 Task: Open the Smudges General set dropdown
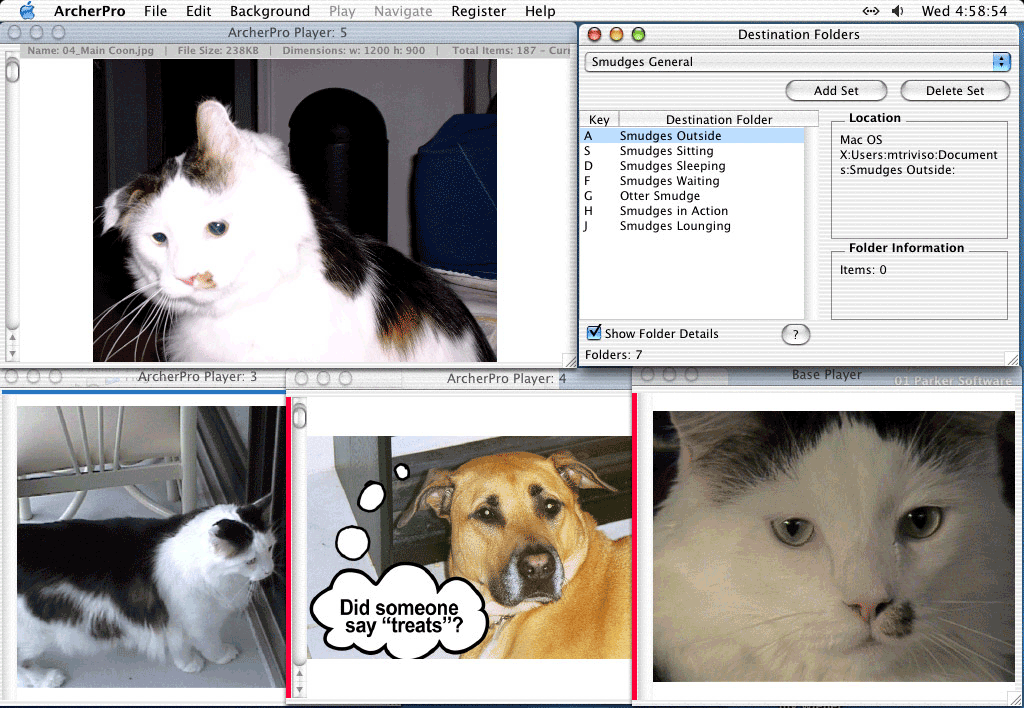[797, 61]
